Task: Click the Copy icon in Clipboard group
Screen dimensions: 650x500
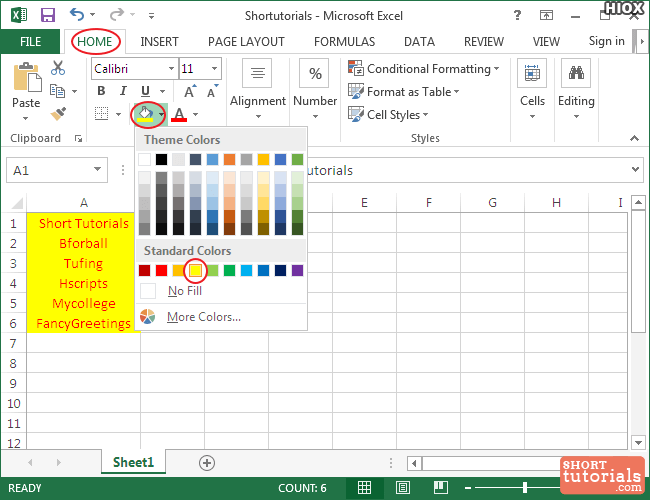Action: pos(57,91)
